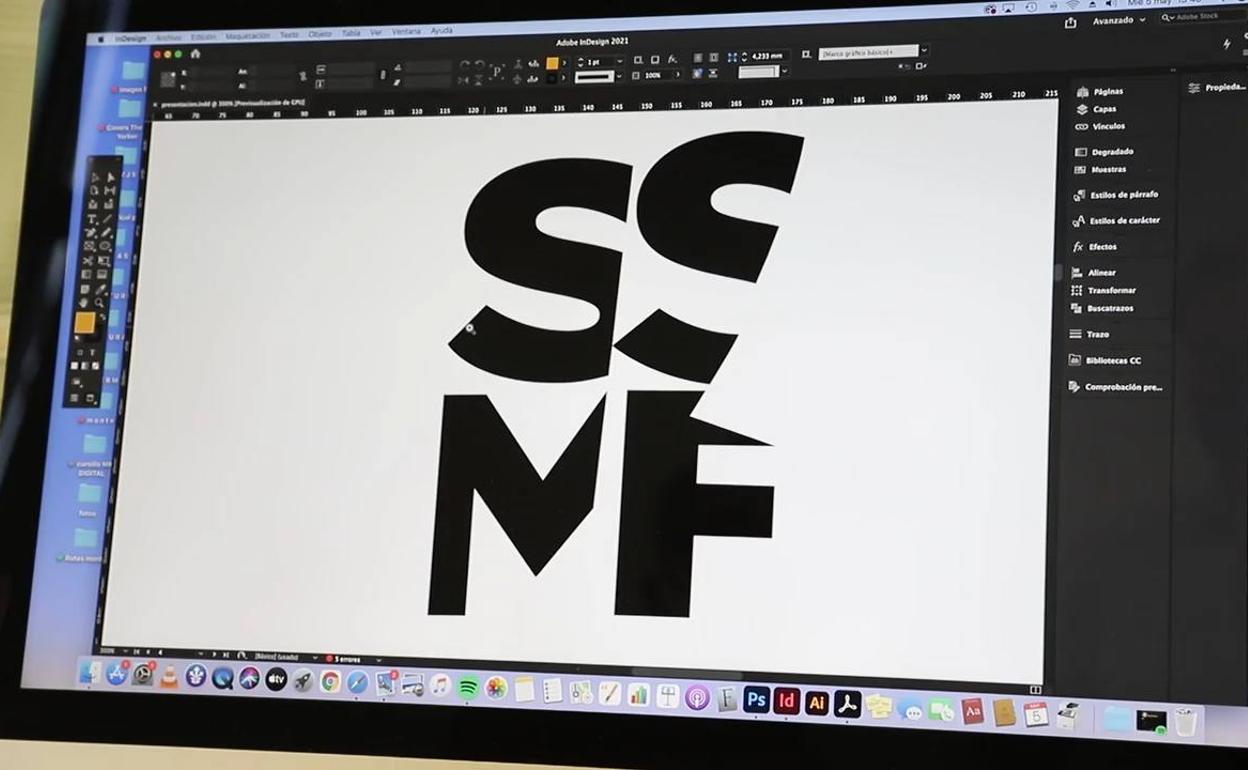This screenshot has height=770, width=1248.
Task: Expand the Marco gráfico básico style dropdown
Action: (x=923, y=51)
